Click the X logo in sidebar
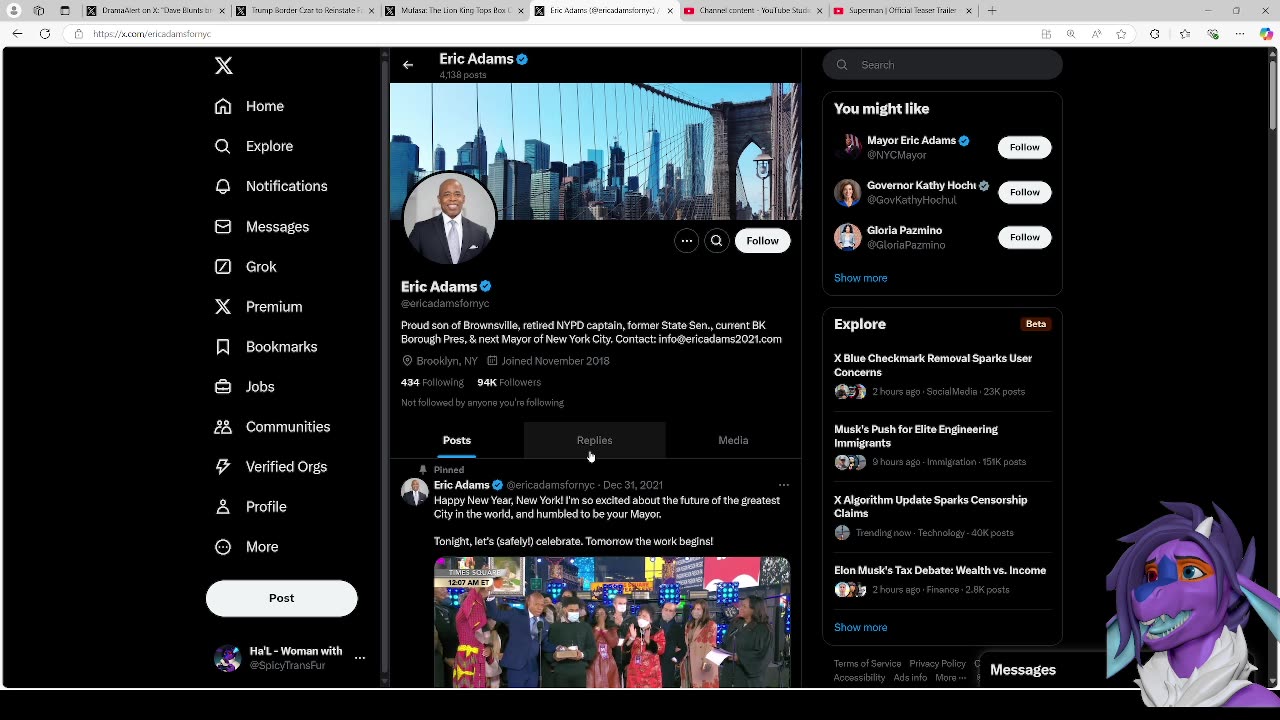Screen dimensions: 1280x720 pos(223,66)
